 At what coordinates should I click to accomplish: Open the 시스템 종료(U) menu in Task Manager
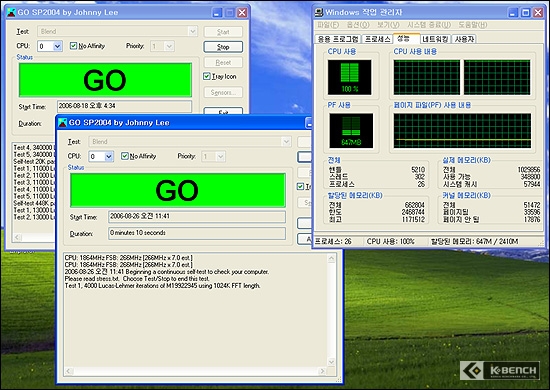coord(429,25)
